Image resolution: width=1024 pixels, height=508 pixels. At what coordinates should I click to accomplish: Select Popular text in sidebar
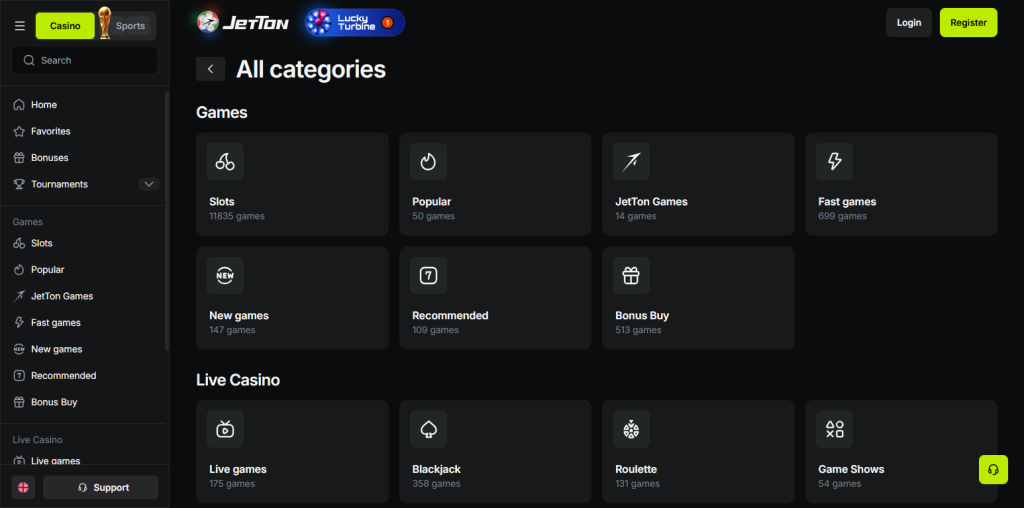click(48, 270)
